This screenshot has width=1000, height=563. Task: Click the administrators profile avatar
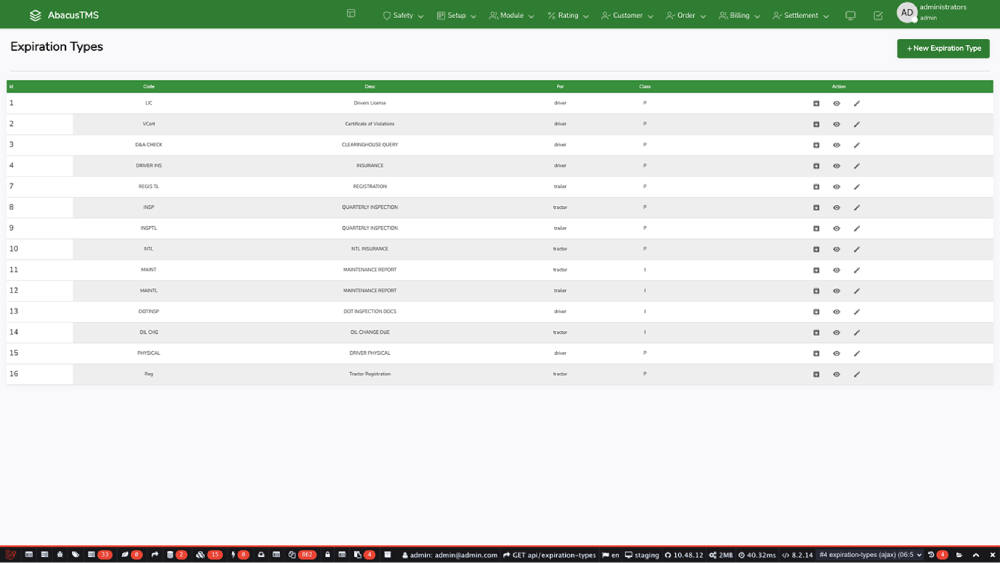pyautogui.click(x=907, y=13)
